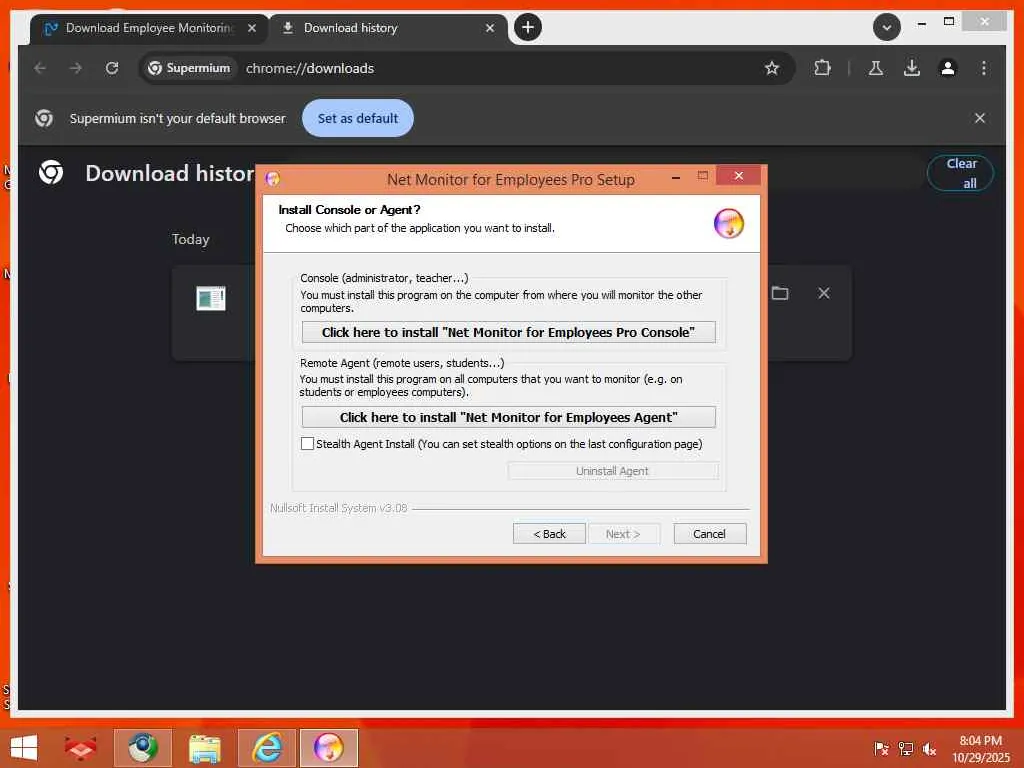Launch Internet Explorer from taskbar
This screenshot has height=768, width=1024.
tap(266, 748)
